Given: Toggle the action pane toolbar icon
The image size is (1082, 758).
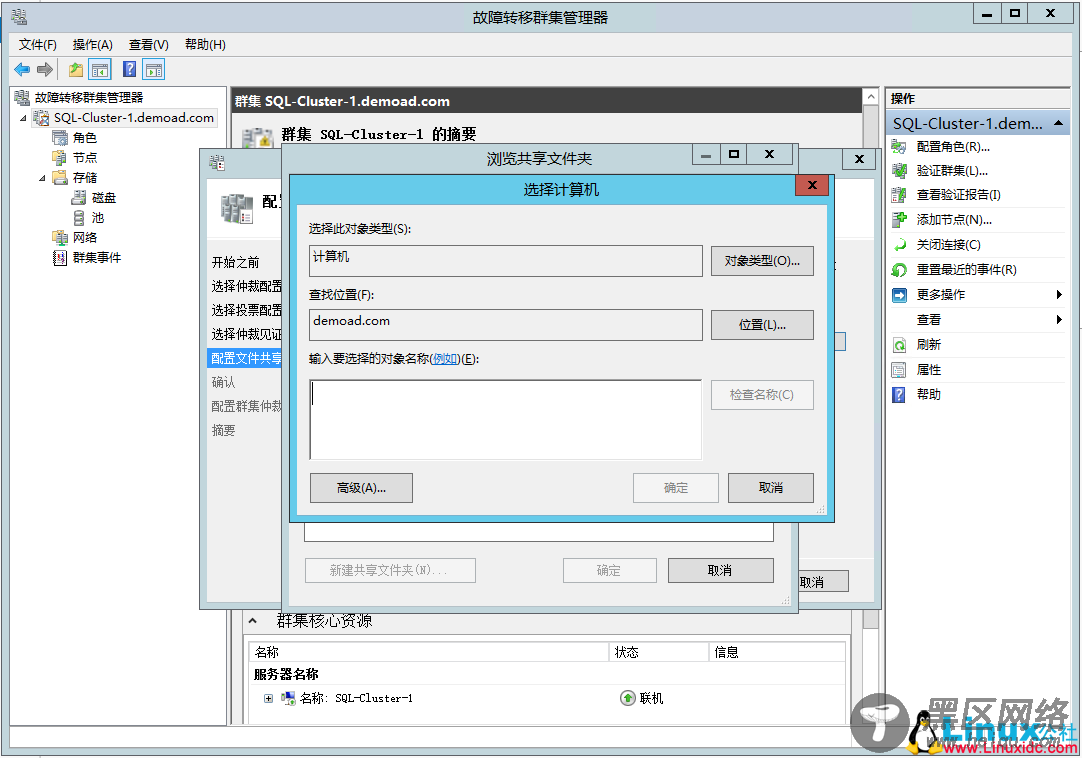Looking at the screenshot, I should [154, 70].
